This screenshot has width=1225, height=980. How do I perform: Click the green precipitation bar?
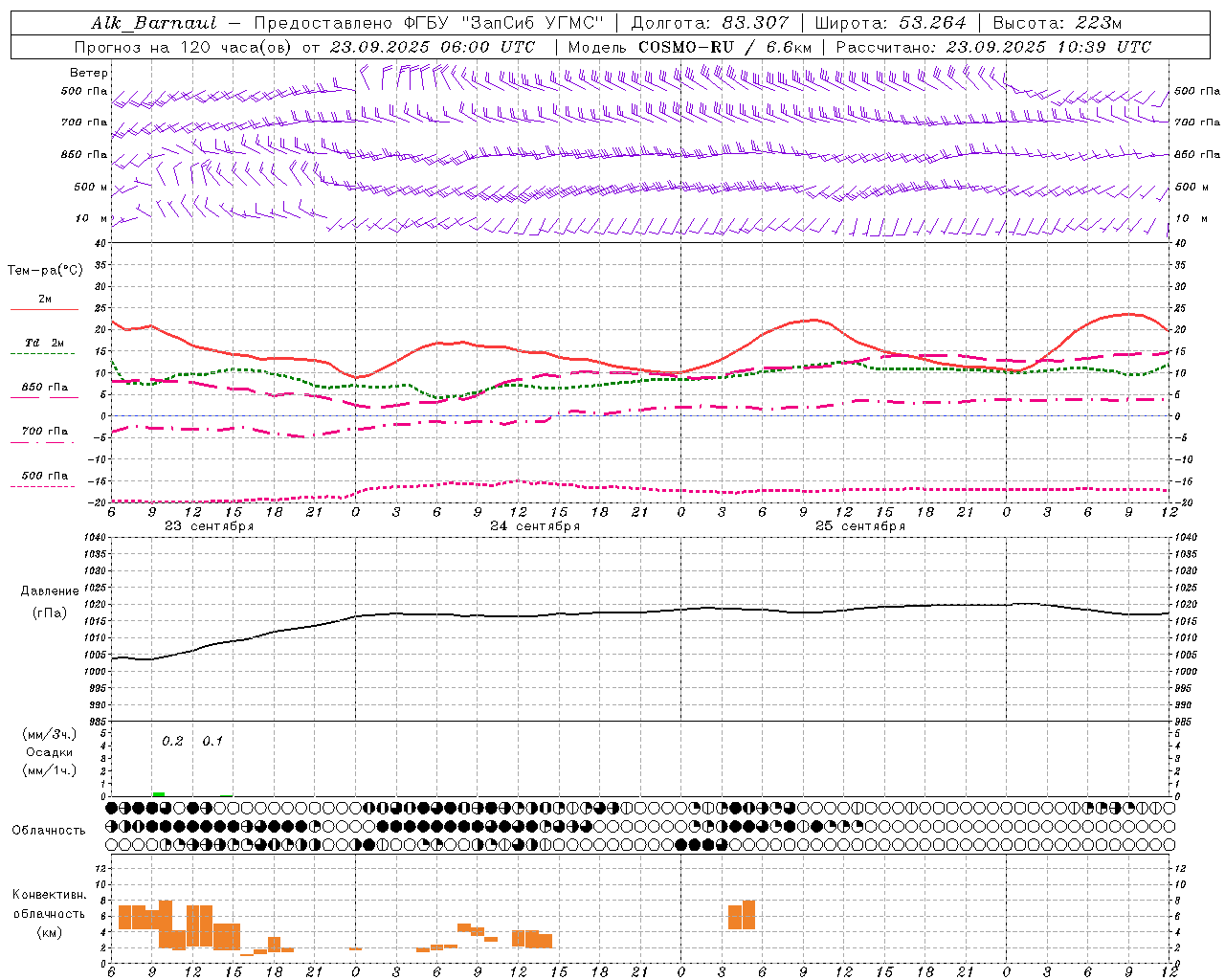(159, 794)
